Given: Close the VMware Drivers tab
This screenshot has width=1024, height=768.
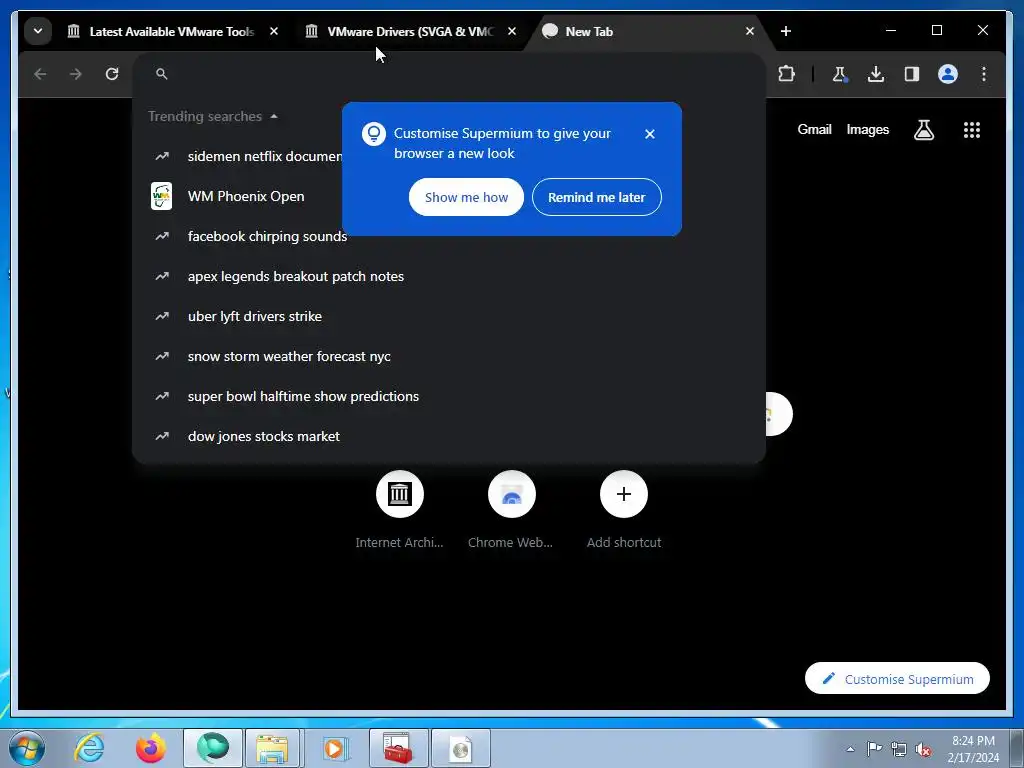Looking at the screenshot, I should pyautogui.click(x=512, y=31).
